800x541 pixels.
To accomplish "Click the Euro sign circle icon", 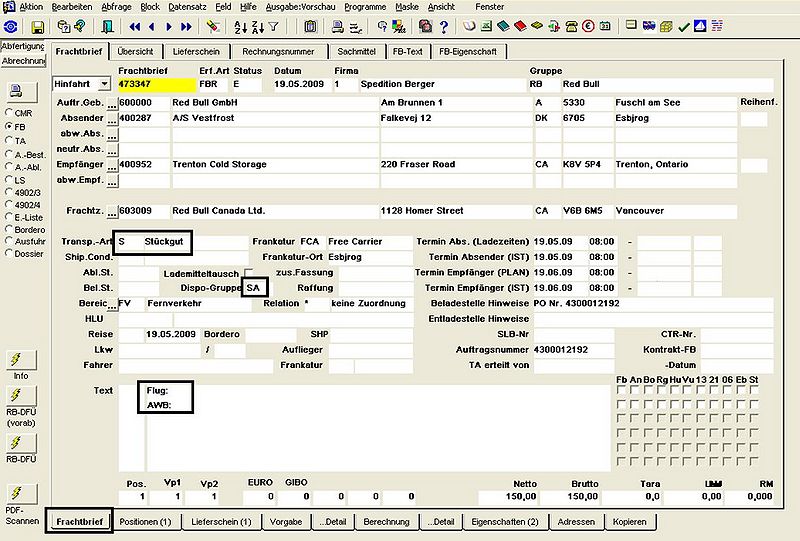I will [588, 26].
